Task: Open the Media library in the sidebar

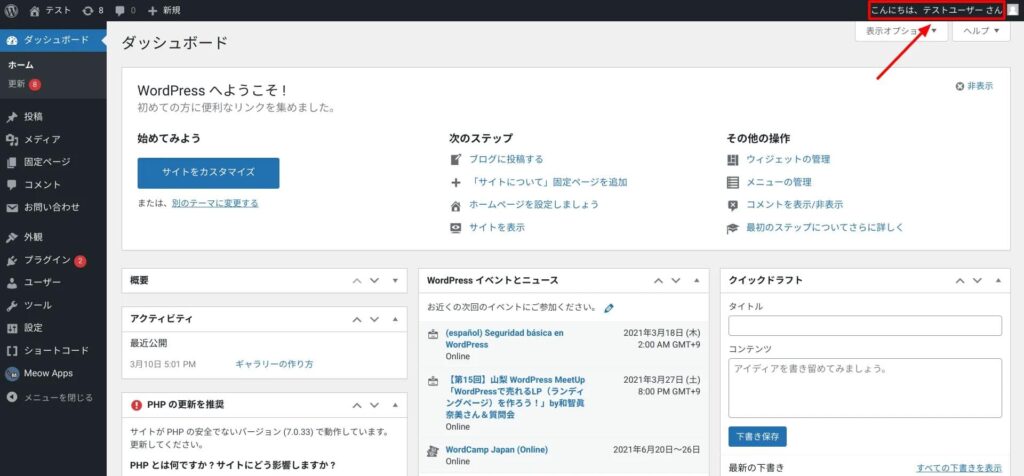Action: click(x=42, y=139)
